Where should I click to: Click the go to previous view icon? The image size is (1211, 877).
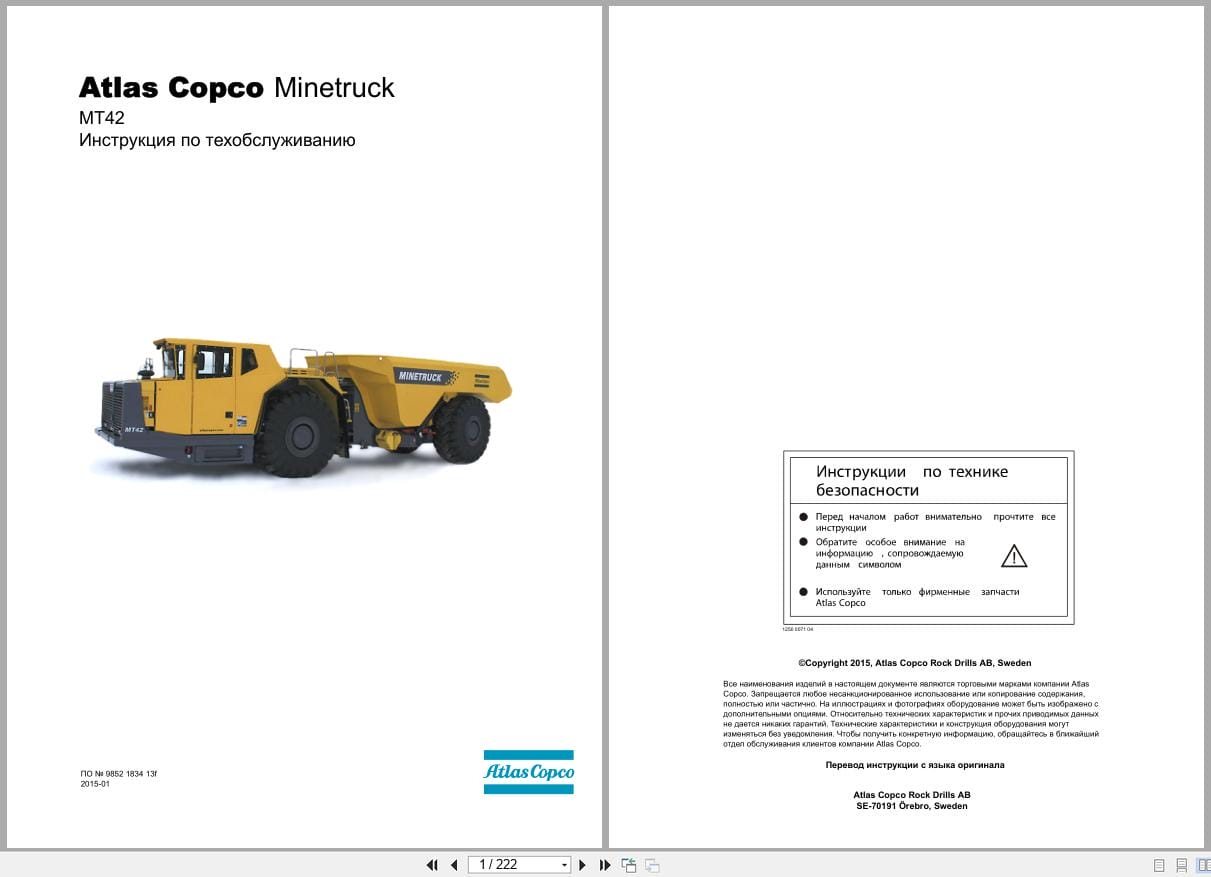[x=629, y=865]
